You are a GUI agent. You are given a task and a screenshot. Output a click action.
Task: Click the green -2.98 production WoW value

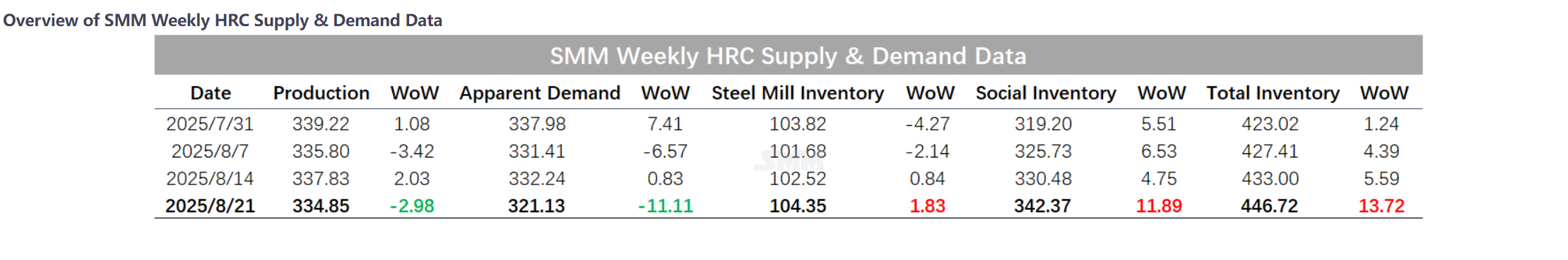[412, 206]
